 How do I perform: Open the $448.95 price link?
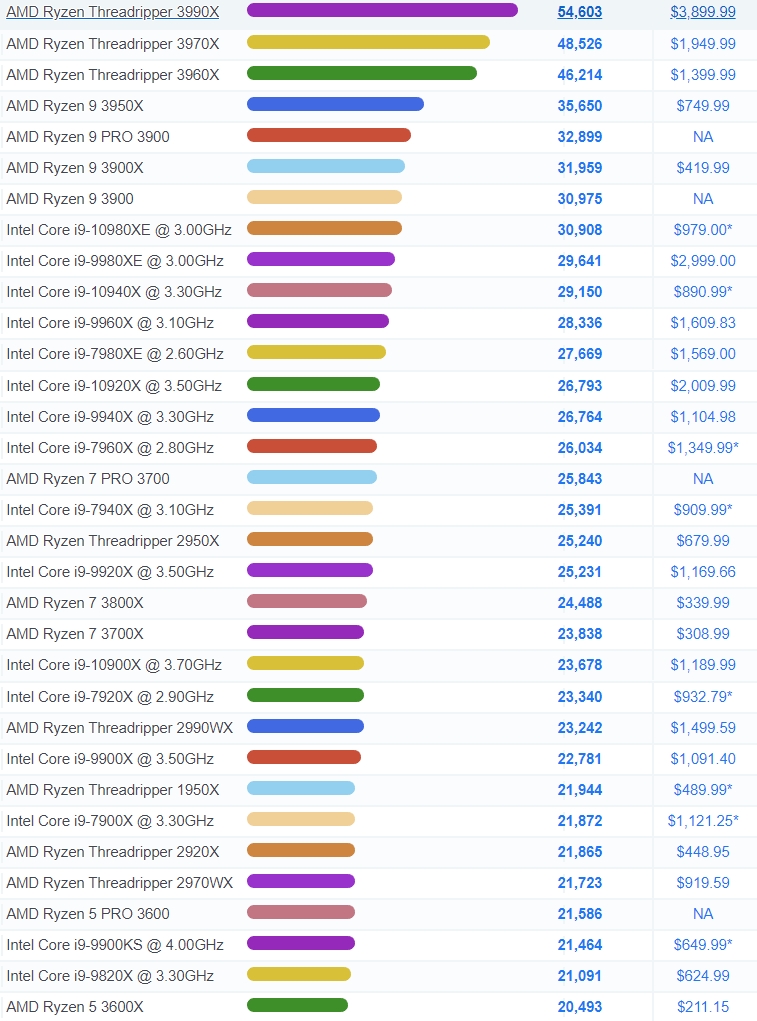coord(703,852)
